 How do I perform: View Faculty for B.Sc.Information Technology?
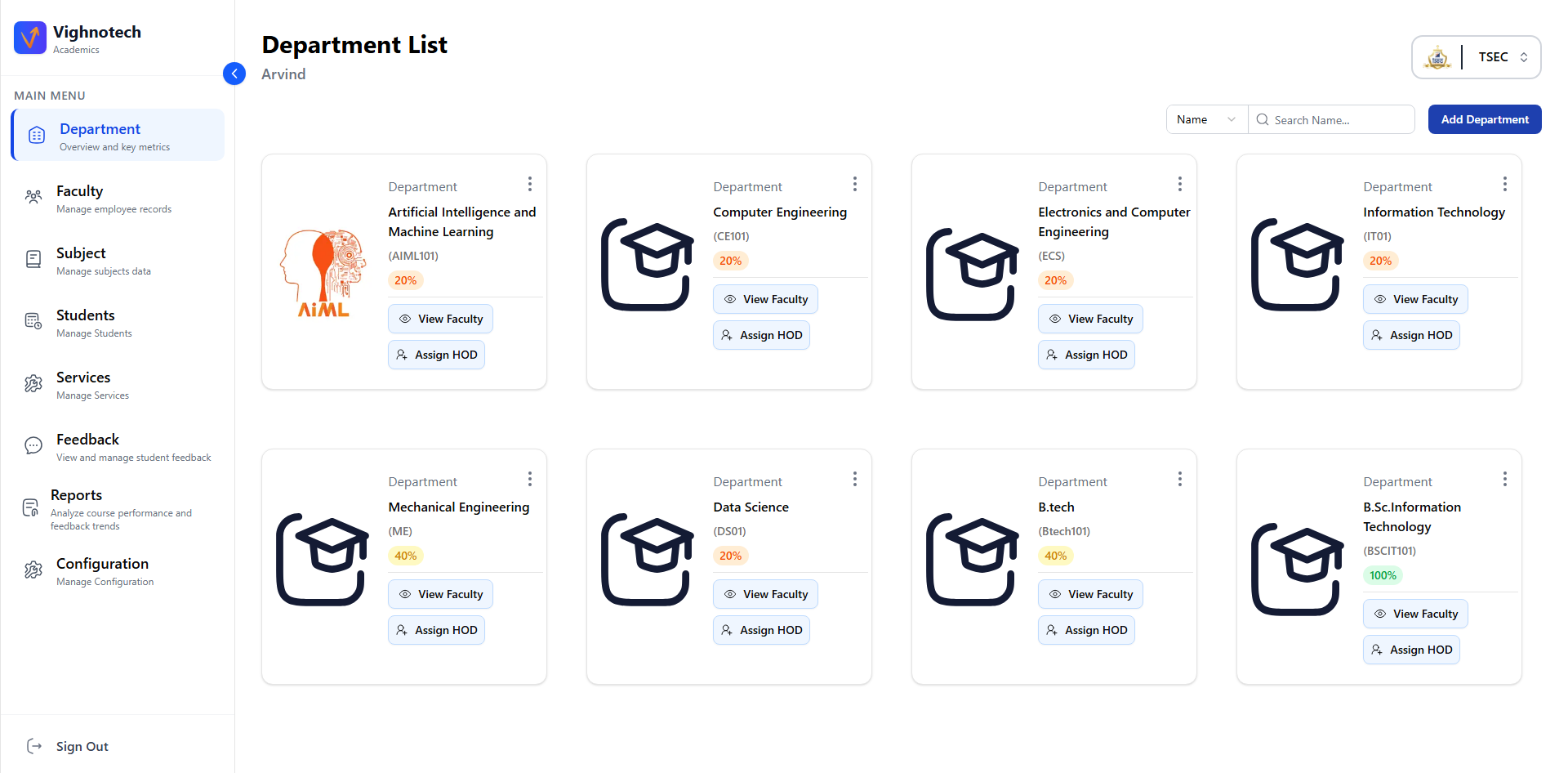[1415, 614]
